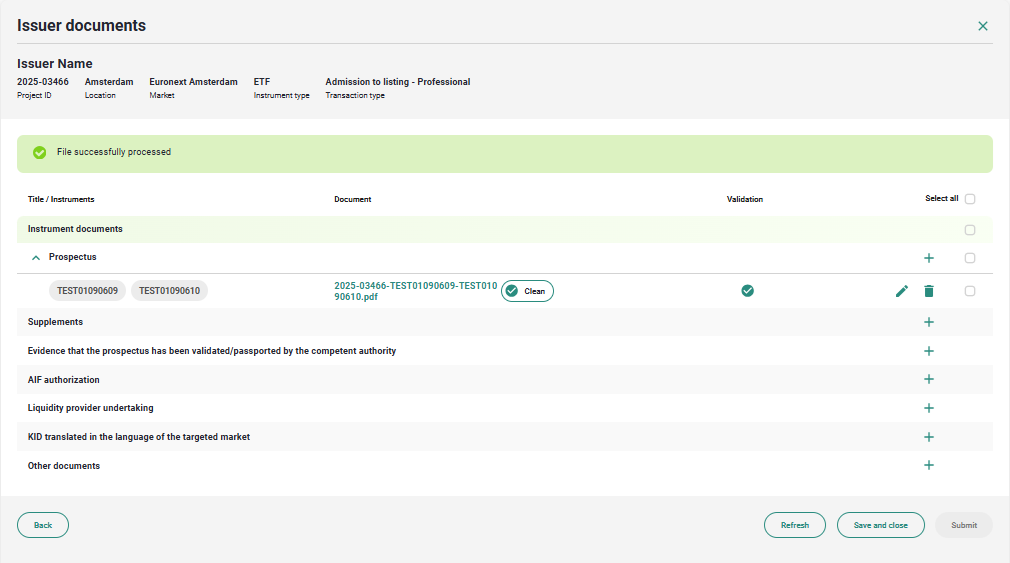Screen dimensions: 1010x563
Task: Click the Euronext Amsterdam market value
Action: (193, 82)
